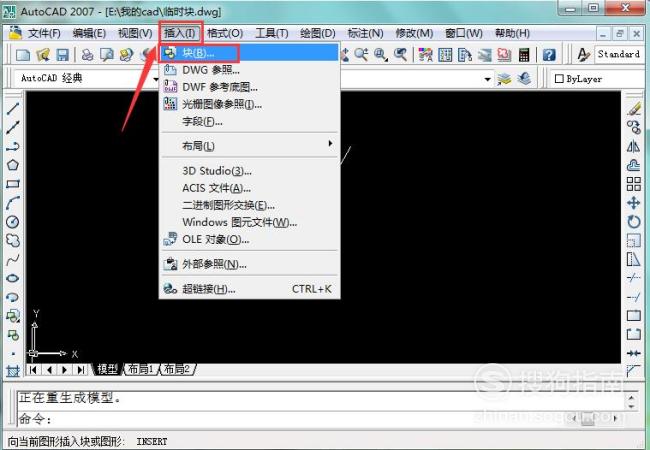Click the Zoom Realtime magnifier icon
650x450 pixels.
(x=361, y=55)
